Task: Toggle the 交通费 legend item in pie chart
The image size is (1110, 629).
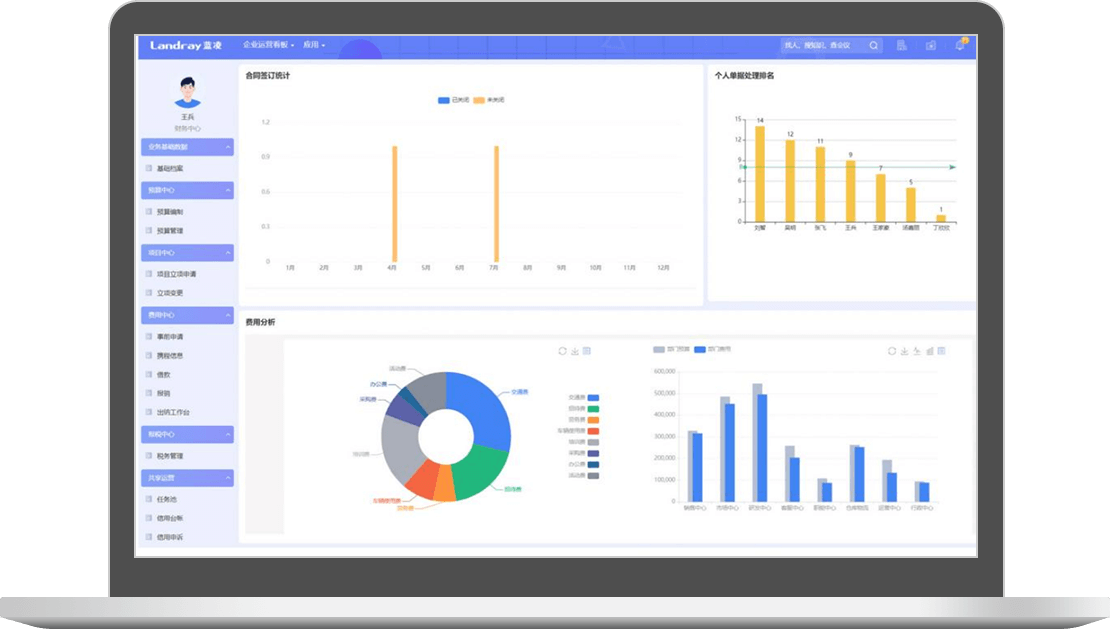Action: click(583, 397)
